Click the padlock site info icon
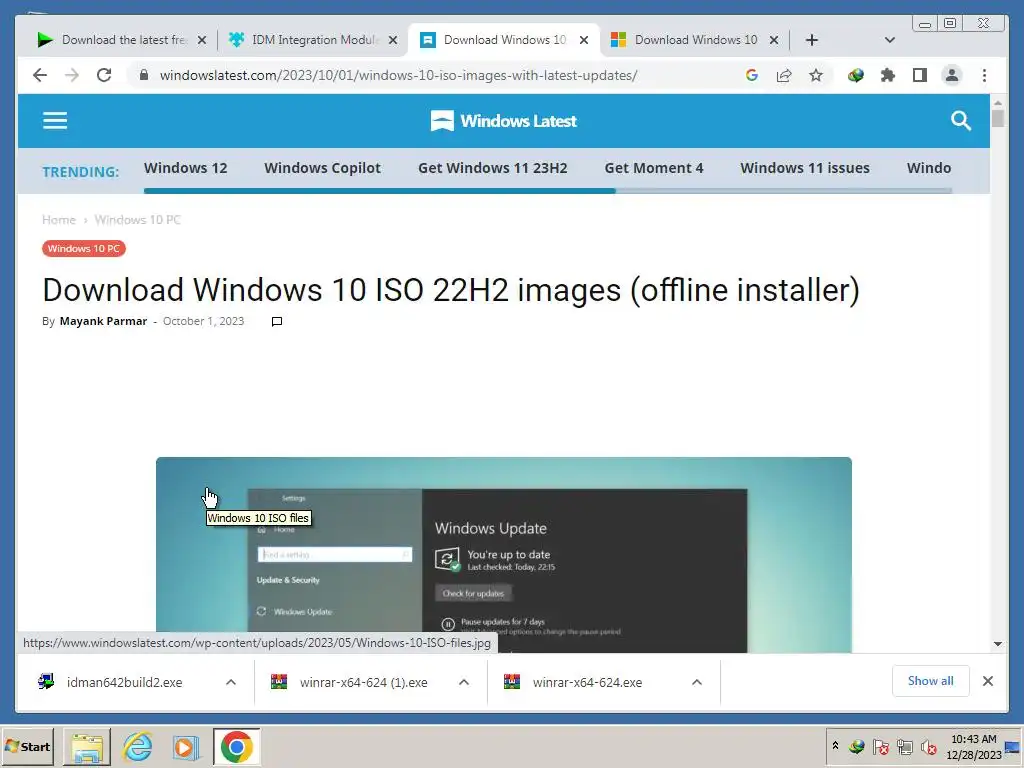This screenshot has width=1024, height=768. pos(144,75)
